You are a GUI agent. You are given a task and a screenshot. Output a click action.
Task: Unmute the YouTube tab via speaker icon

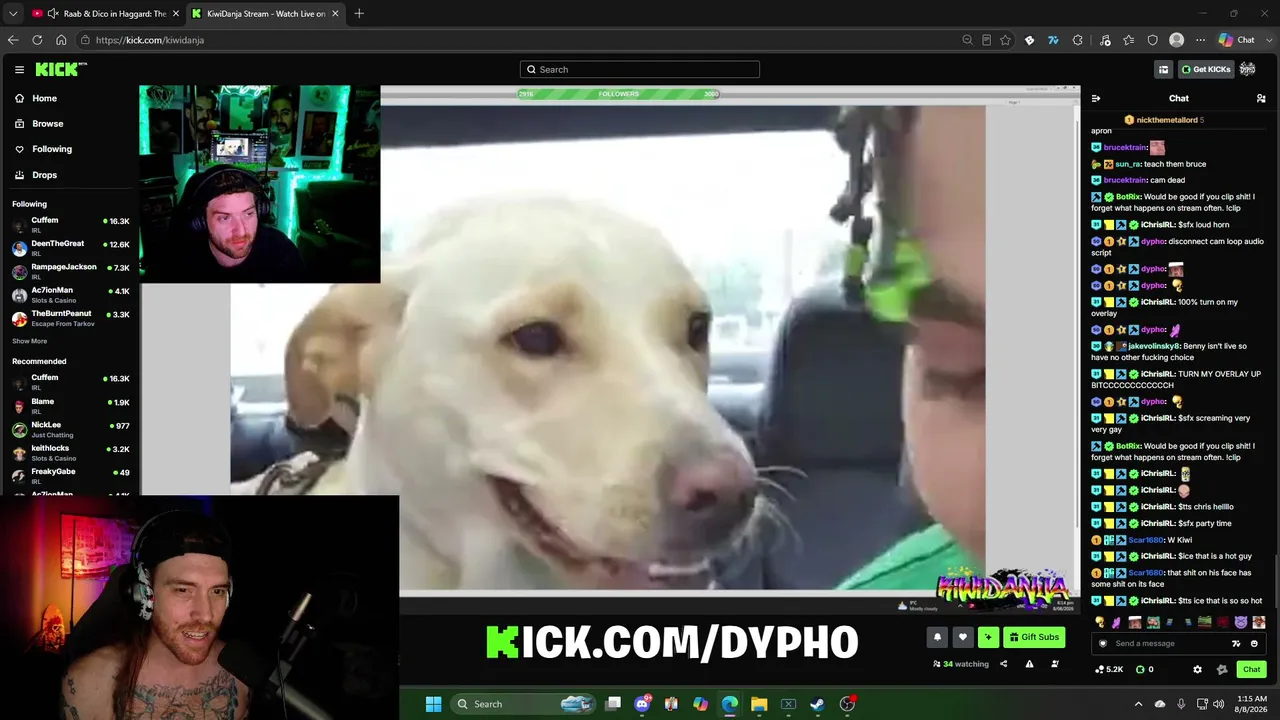53,14
